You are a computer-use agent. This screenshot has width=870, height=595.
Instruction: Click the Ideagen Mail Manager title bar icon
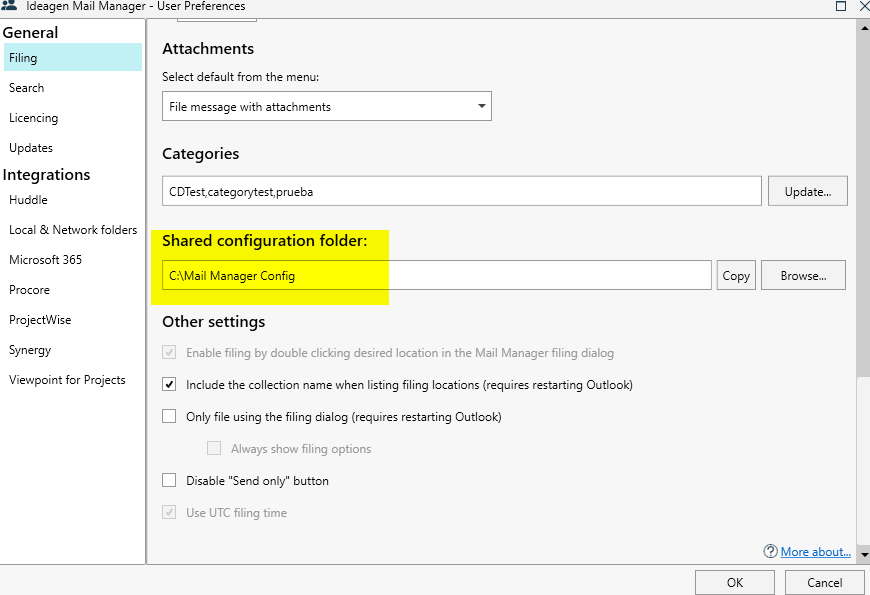coord(9,6)
